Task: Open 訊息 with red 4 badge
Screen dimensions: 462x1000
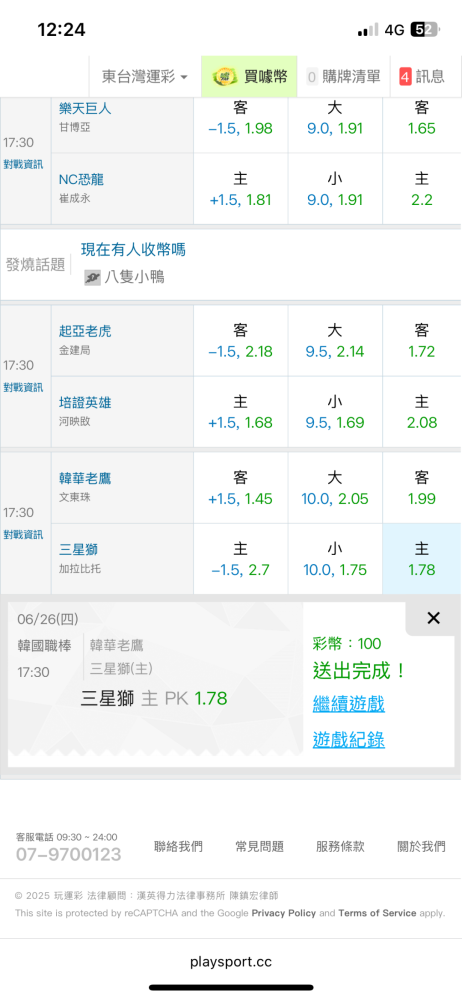Action: click(x=422, y=77)
